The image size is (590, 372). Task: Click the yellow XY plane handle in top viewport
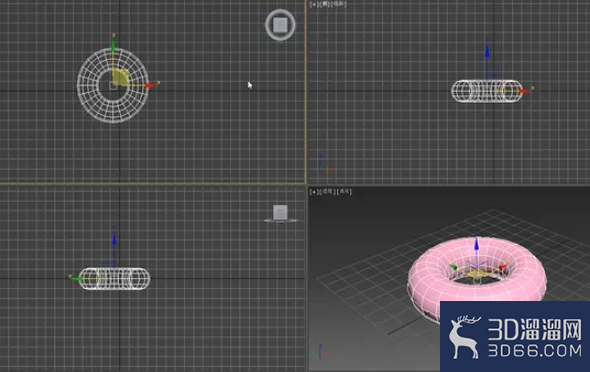121,77
